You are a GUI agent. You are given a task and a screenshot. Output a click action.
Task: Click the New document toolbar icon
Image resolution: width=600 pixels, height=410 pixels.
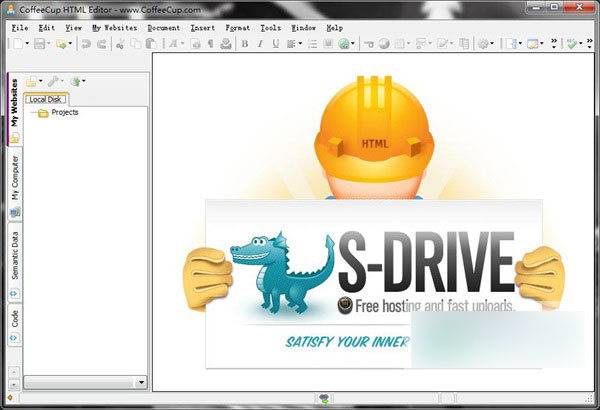17,44
